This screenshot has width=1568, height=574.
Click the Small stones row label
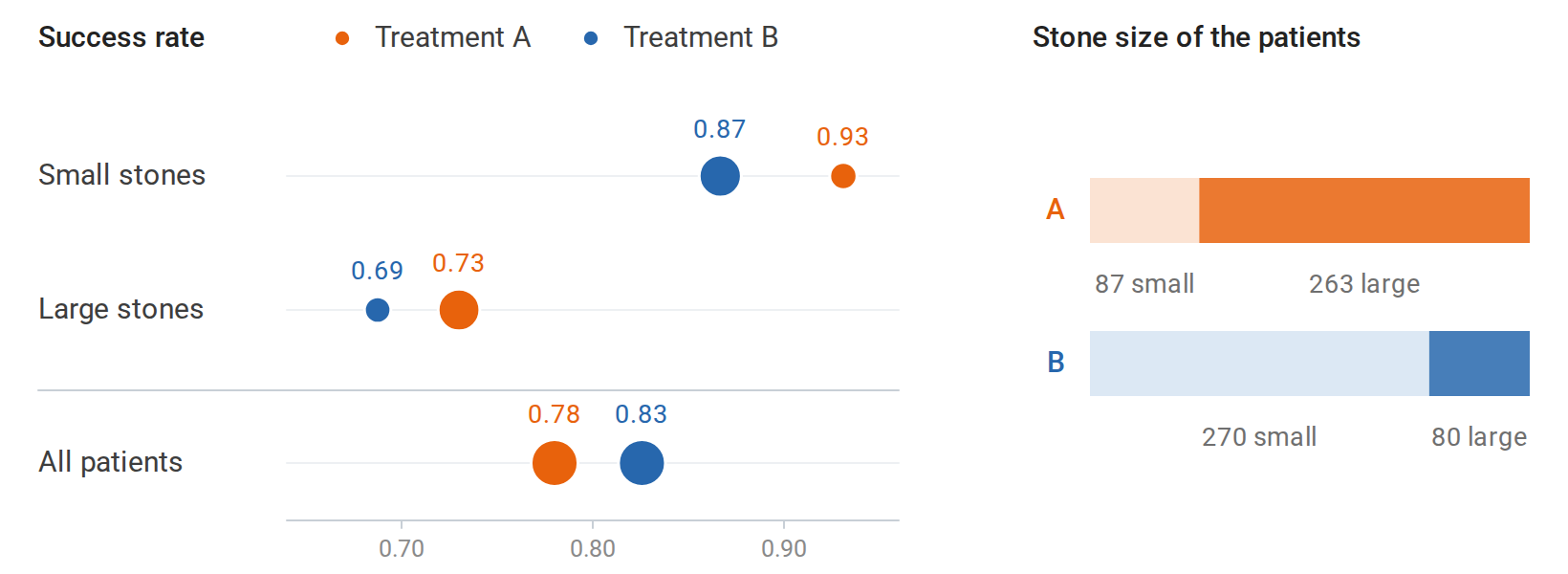(x=121, y=175)
